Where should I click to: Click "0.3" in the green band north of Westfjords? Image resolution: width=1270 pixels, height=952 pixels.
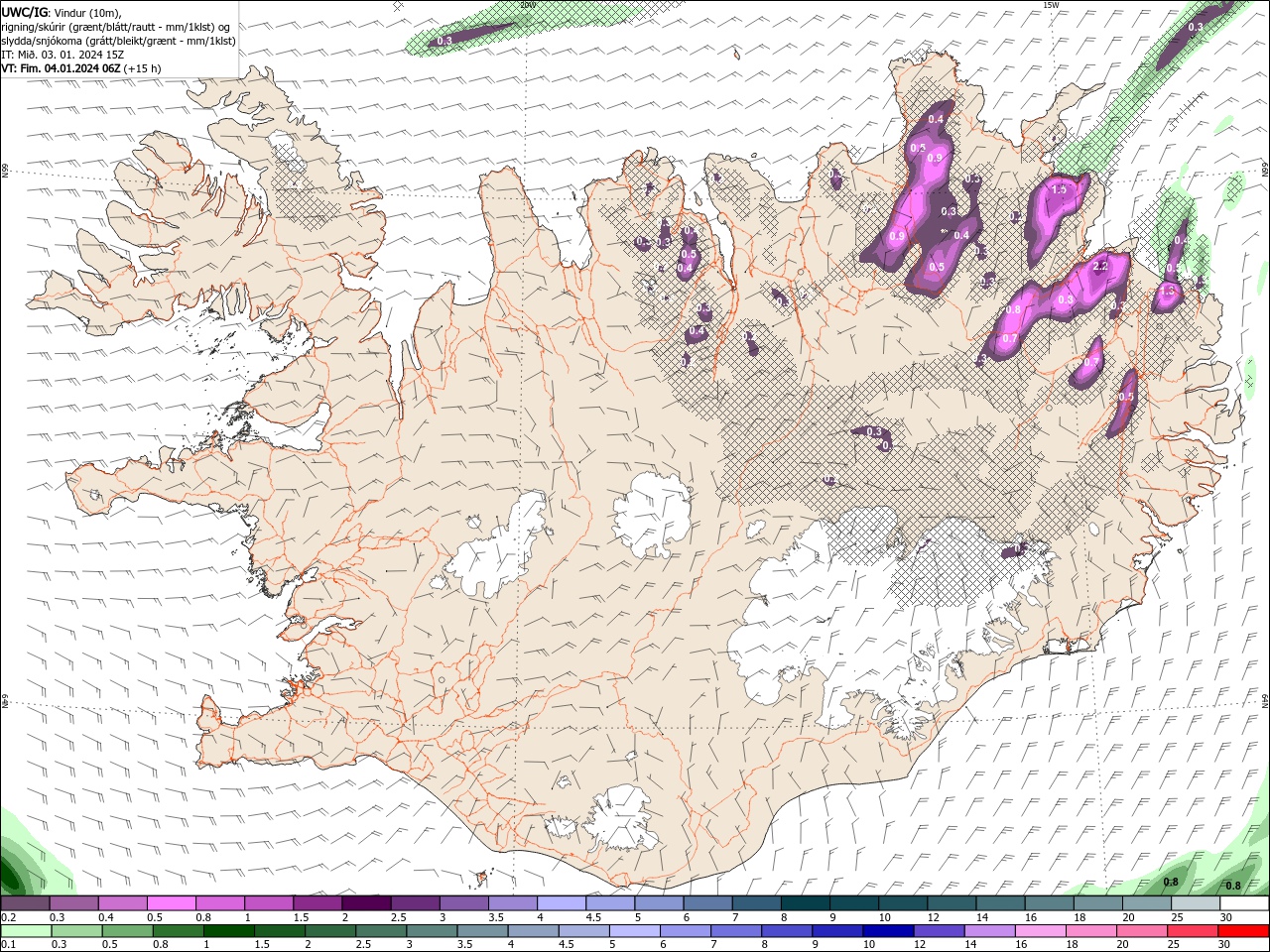coord(444,41)
